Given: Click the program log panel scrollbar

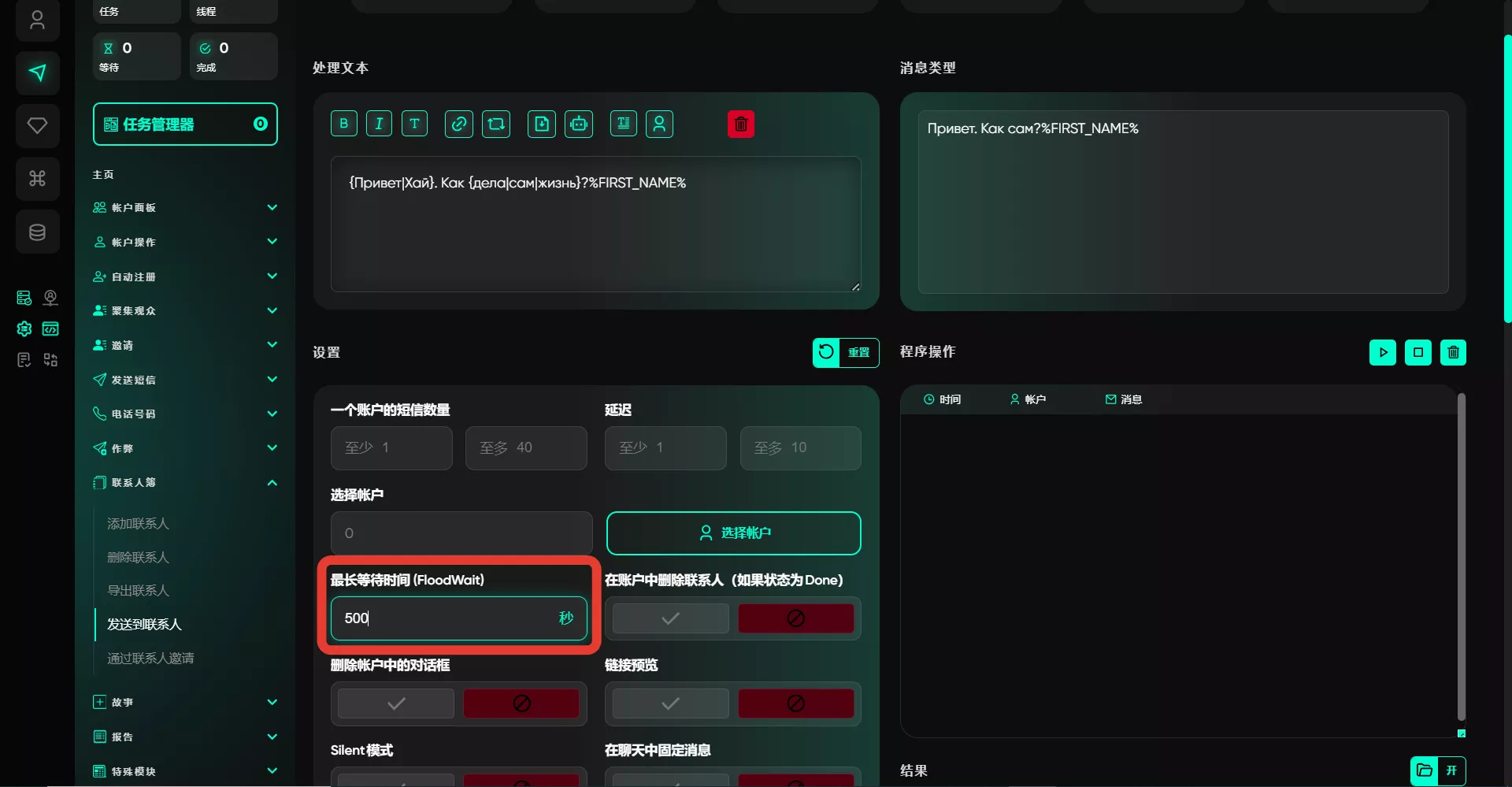Looking at the screenshot, I should 1462,557.
